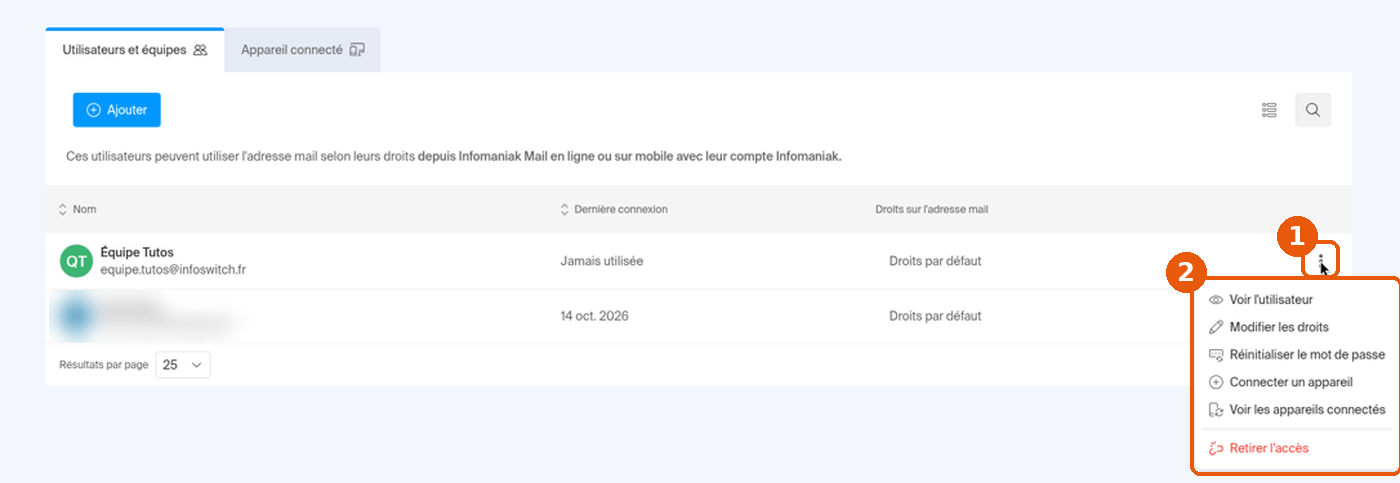The height and width of the screenshot is (483, 1400).
Task: Choose Voir l'utilisateur menu entry
Action: tap(1296, 299)
